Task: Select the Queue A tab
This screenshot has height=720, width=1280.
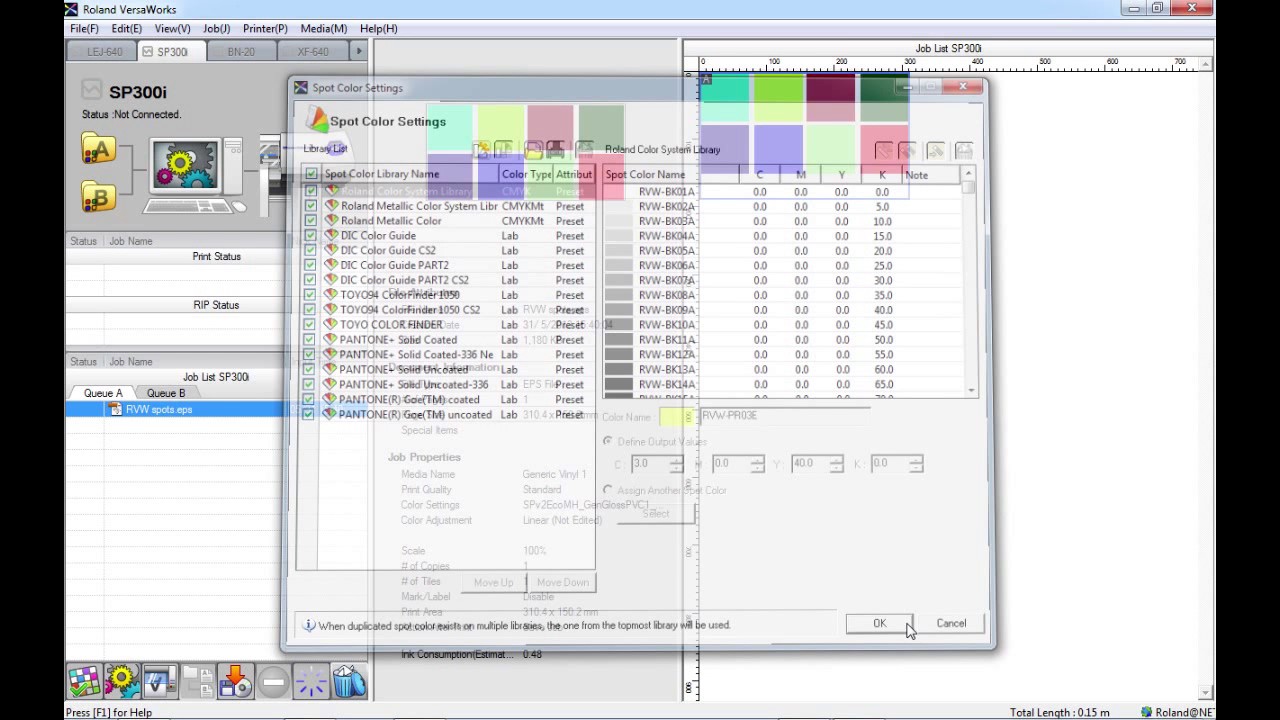Action: [103, 393]
